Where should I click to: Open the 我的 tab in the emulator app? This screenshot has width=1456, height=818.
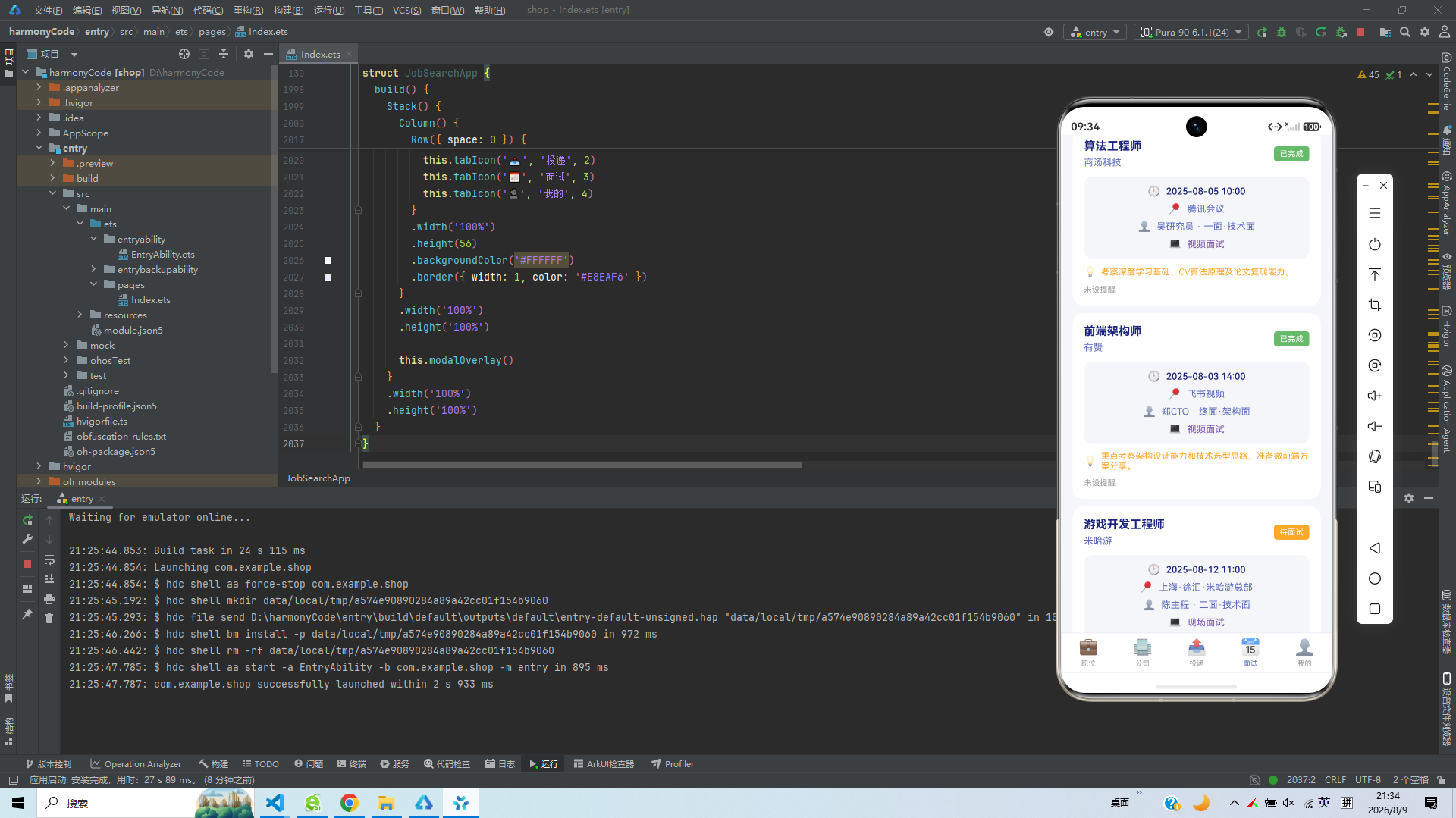[1304, 652]
